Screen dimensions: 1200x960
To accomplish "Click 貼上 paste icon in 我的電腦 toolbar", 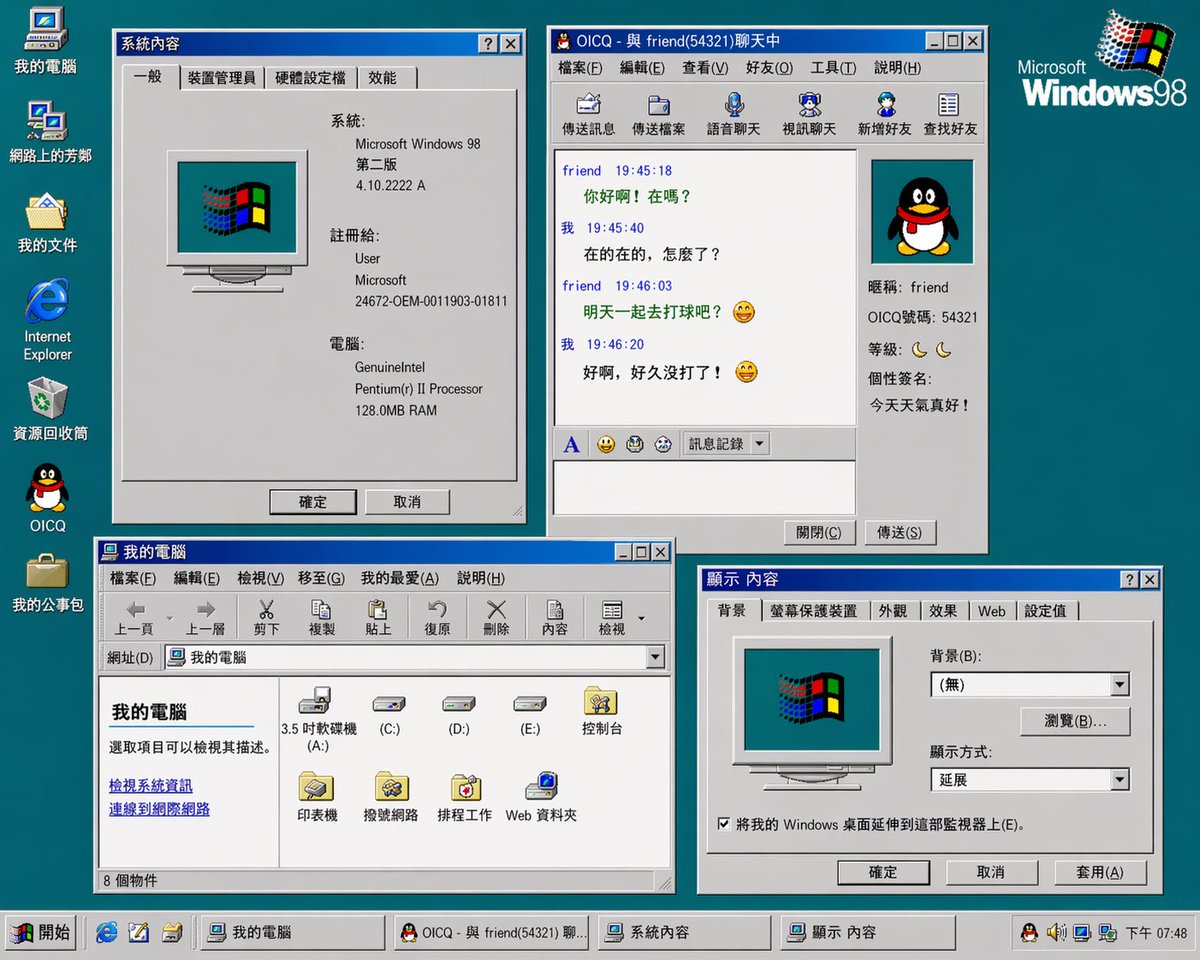I will (x=378, y=617).
